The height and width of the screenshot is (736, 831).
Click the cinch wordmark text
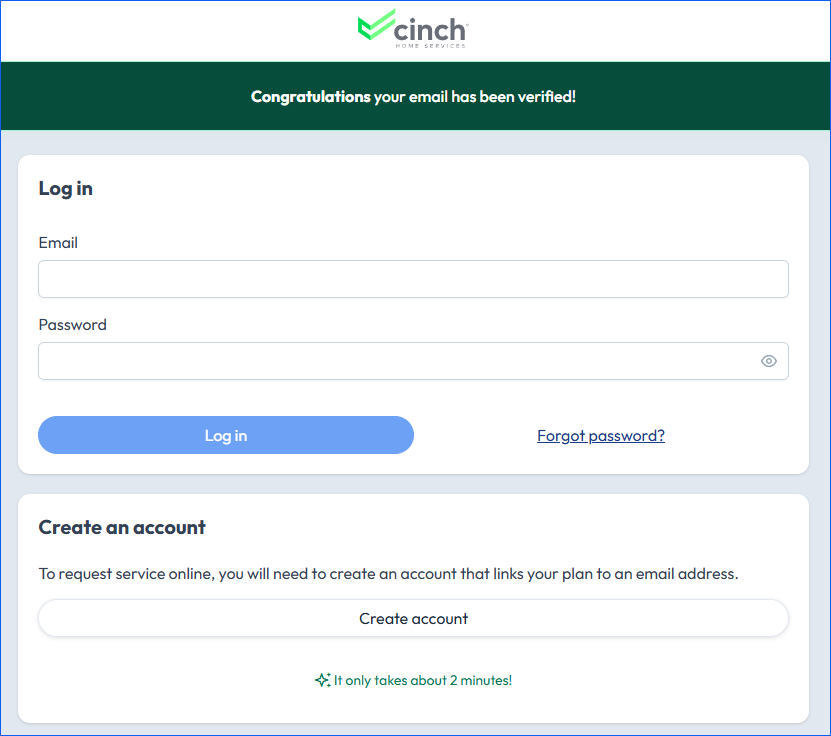430,30
